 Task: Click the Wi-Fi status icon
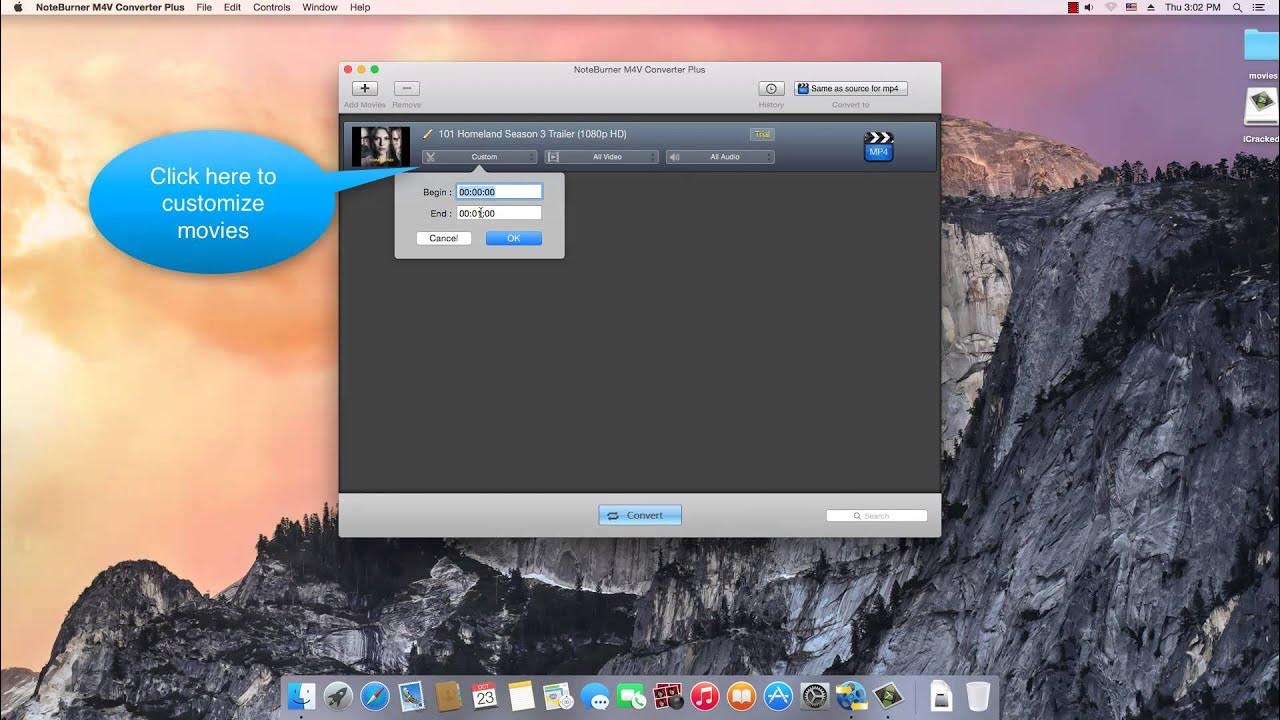1110,7
